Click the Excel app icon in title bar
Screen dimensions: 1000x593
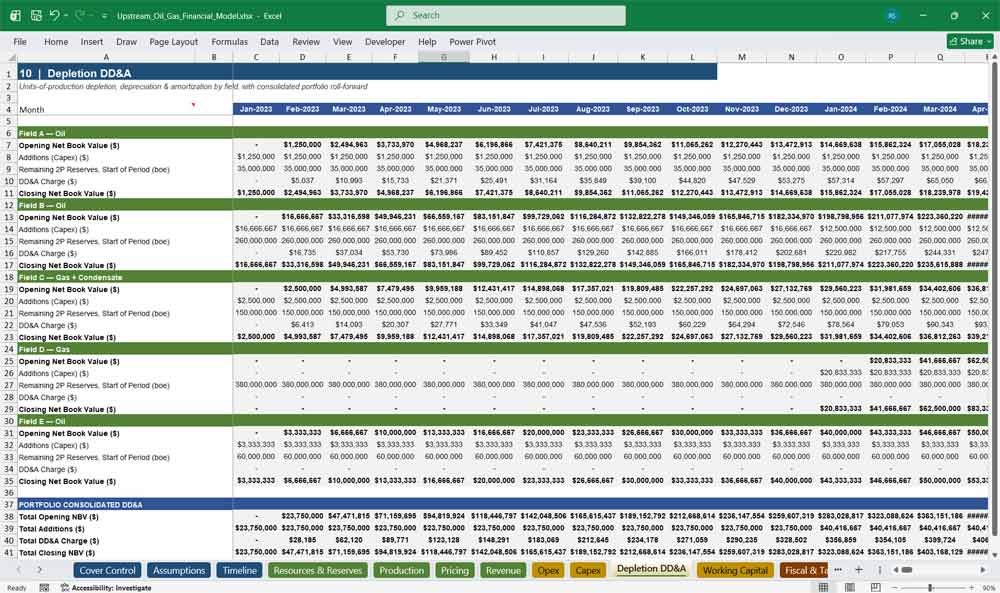click(x=15, y=15)
